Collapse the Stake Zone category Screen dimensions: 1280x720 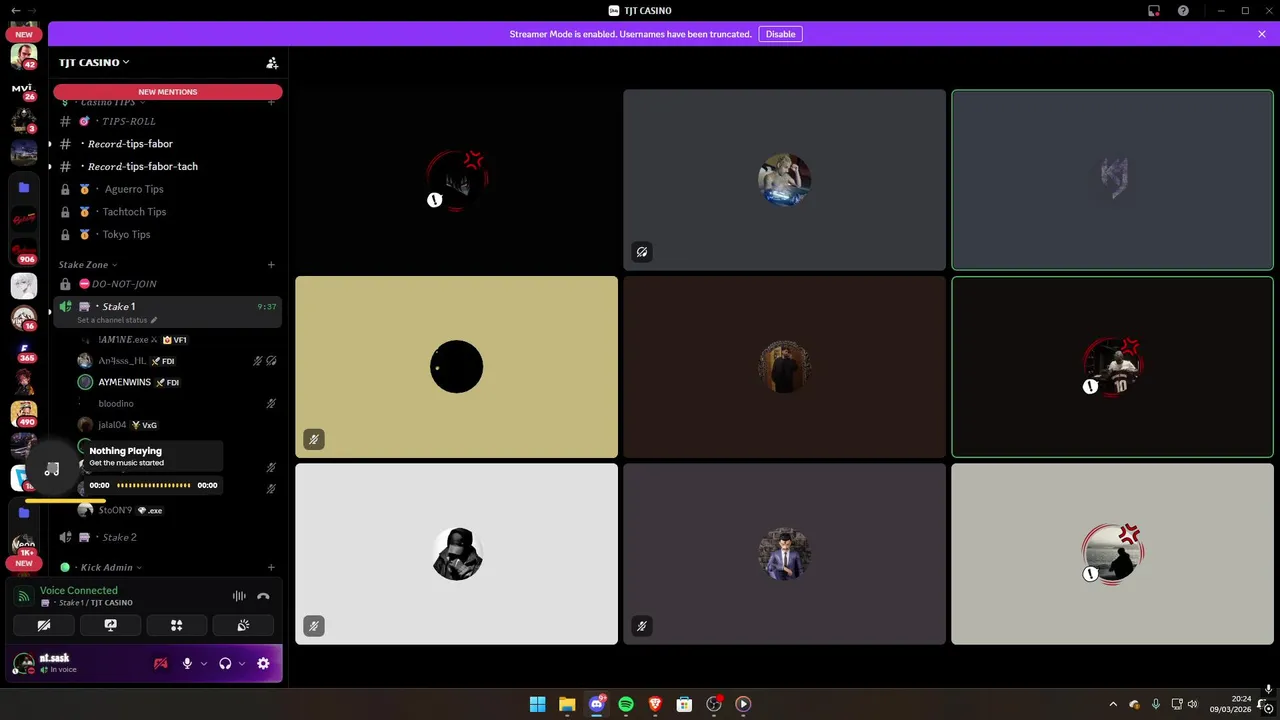click(88, 265)
